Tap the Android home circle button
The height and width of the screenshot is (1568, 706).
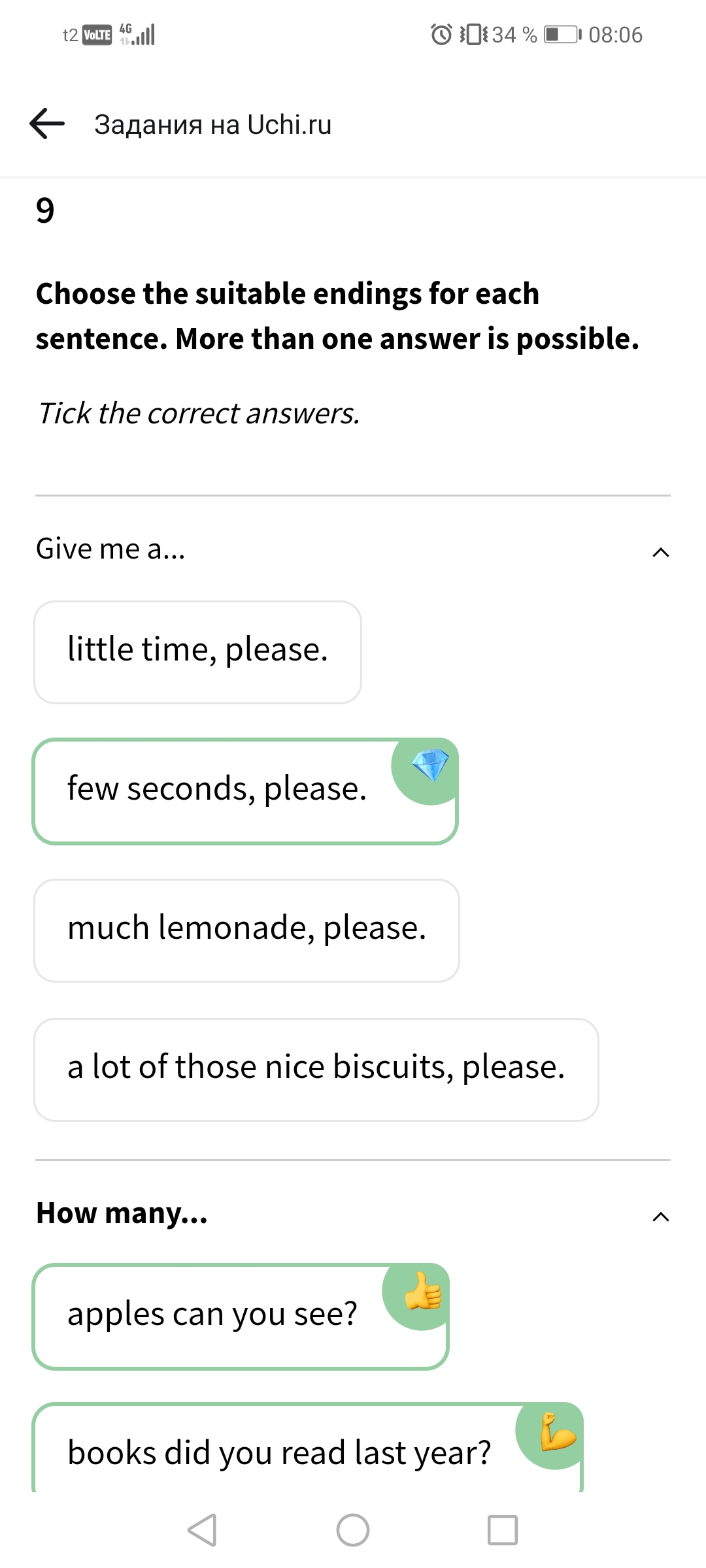pyautogui.click(x=353, y=1529)
